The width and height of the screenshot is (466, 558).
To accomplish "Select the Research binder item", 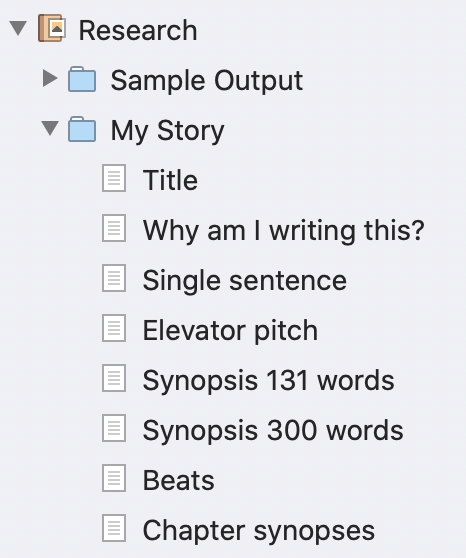I will 138,30.
